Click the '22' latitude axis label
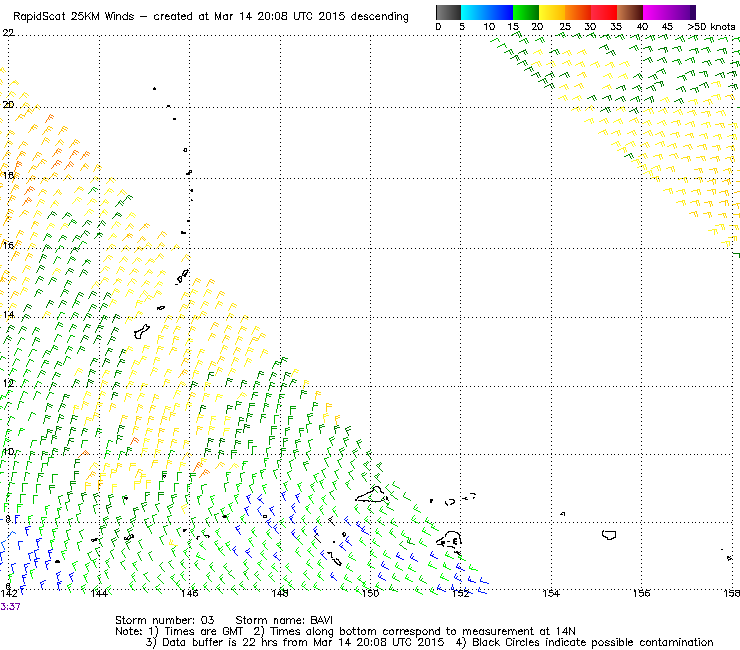 tap(8, 33)
